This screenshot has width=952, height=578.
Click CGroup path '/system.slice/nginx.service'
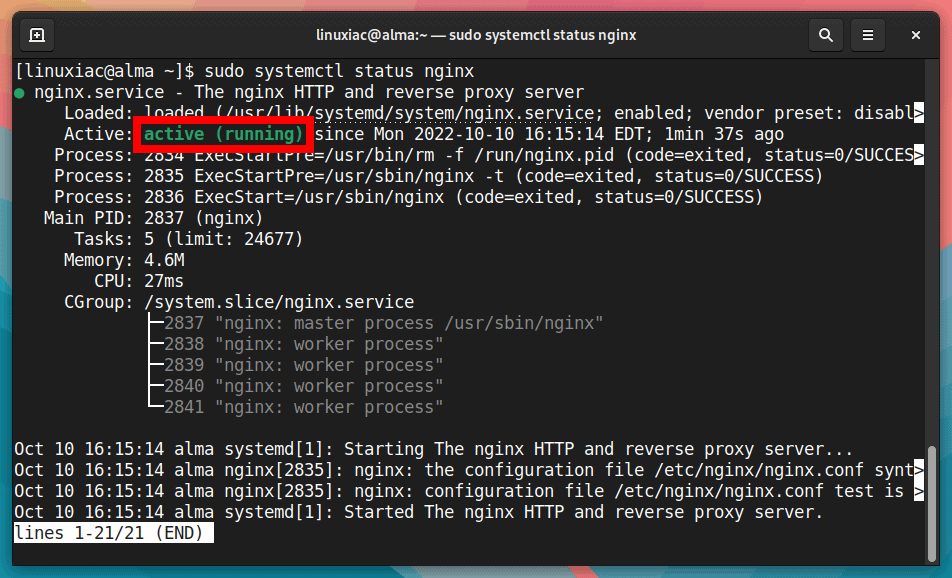pyautogui.click(x=279, y=302)
